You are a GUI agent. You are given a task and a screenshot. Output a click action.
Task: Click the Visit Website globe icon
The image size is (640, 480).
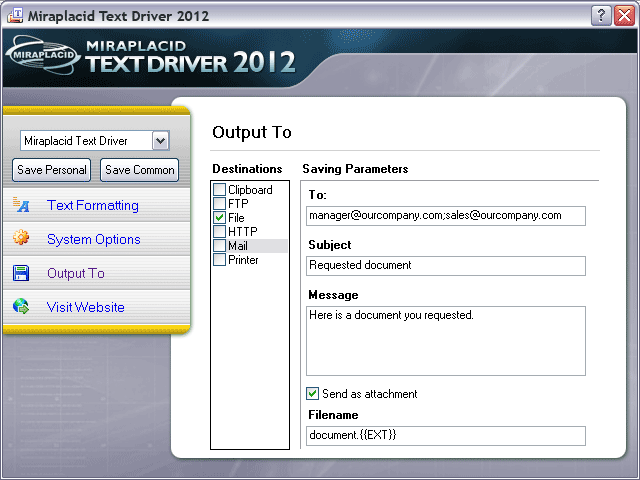[x=21, y=306]
